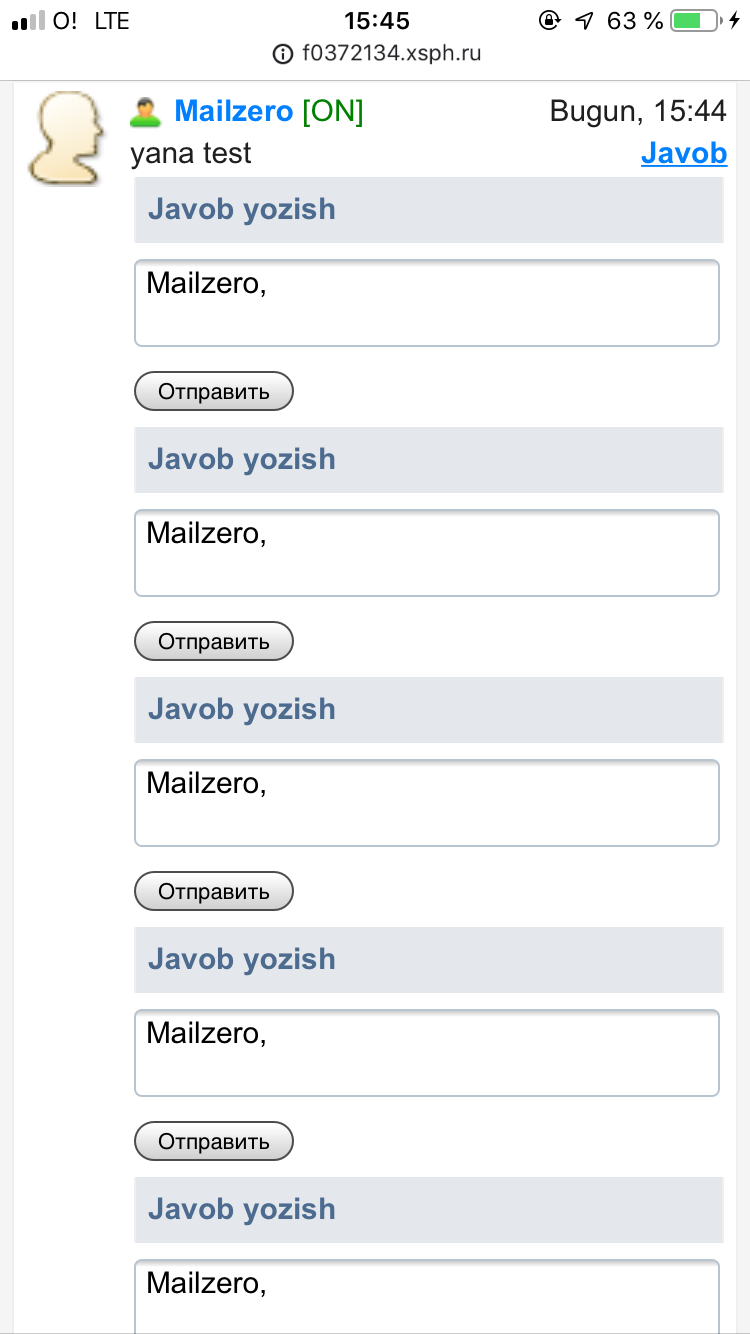Focus the first Mailzero reply text field
This screenshot has height=1334, width=750.
pos(427,303)
